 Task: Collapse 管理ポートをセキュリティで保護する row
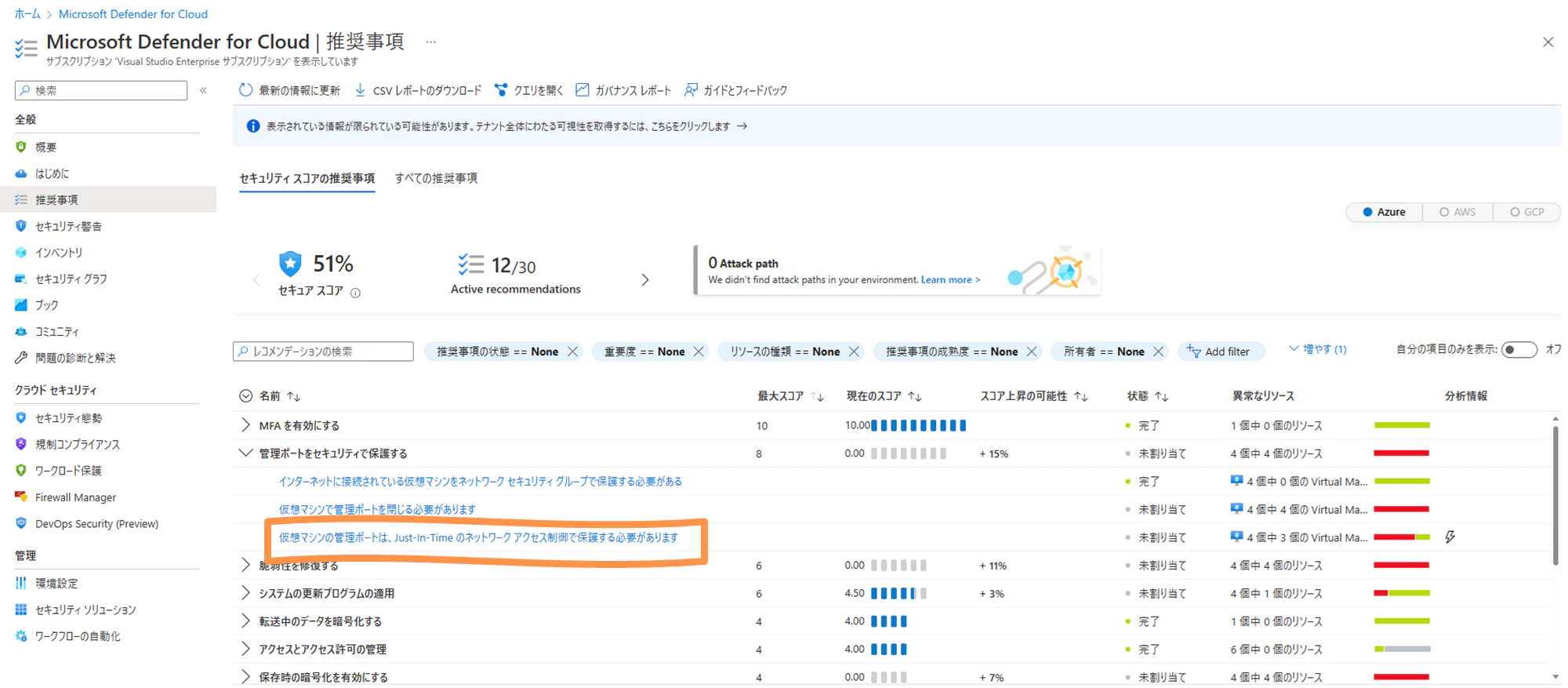point(245,453)
